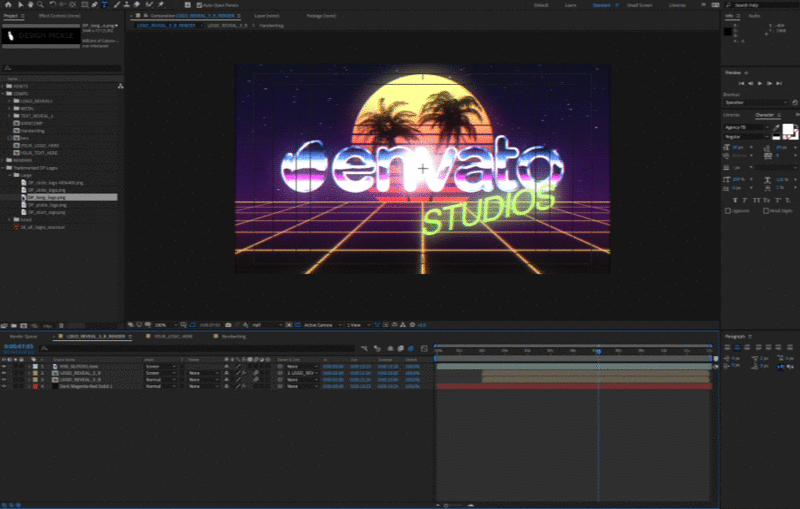Hide the Dark Magenta-Red Solid 1 layer

(x=4, y=386)
